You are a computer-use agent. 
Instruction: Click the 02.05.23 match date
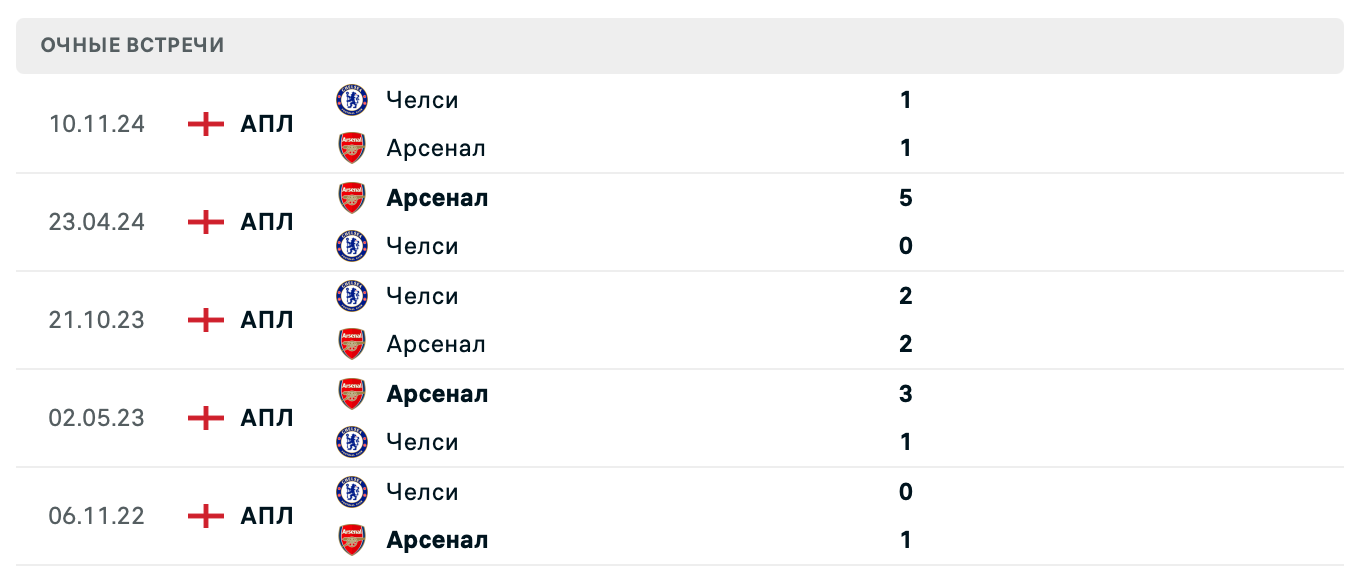97,418
